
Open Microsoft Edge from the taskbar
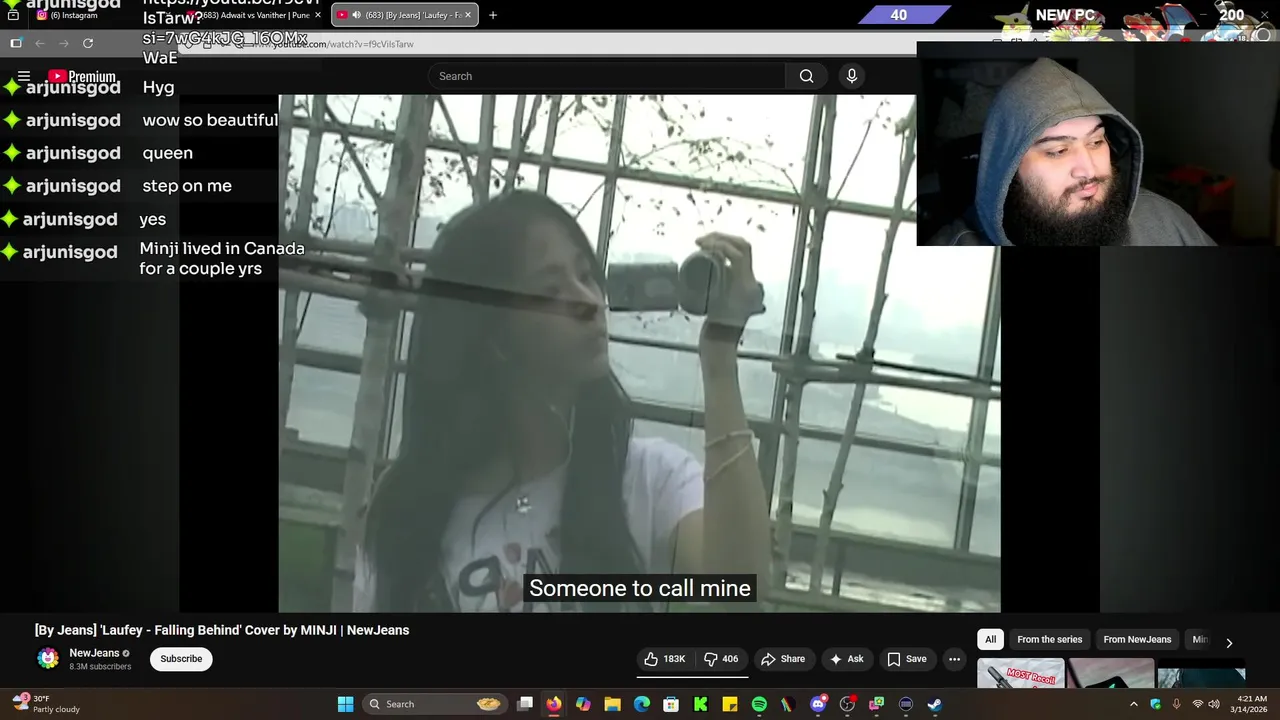[x=642, y=704]
